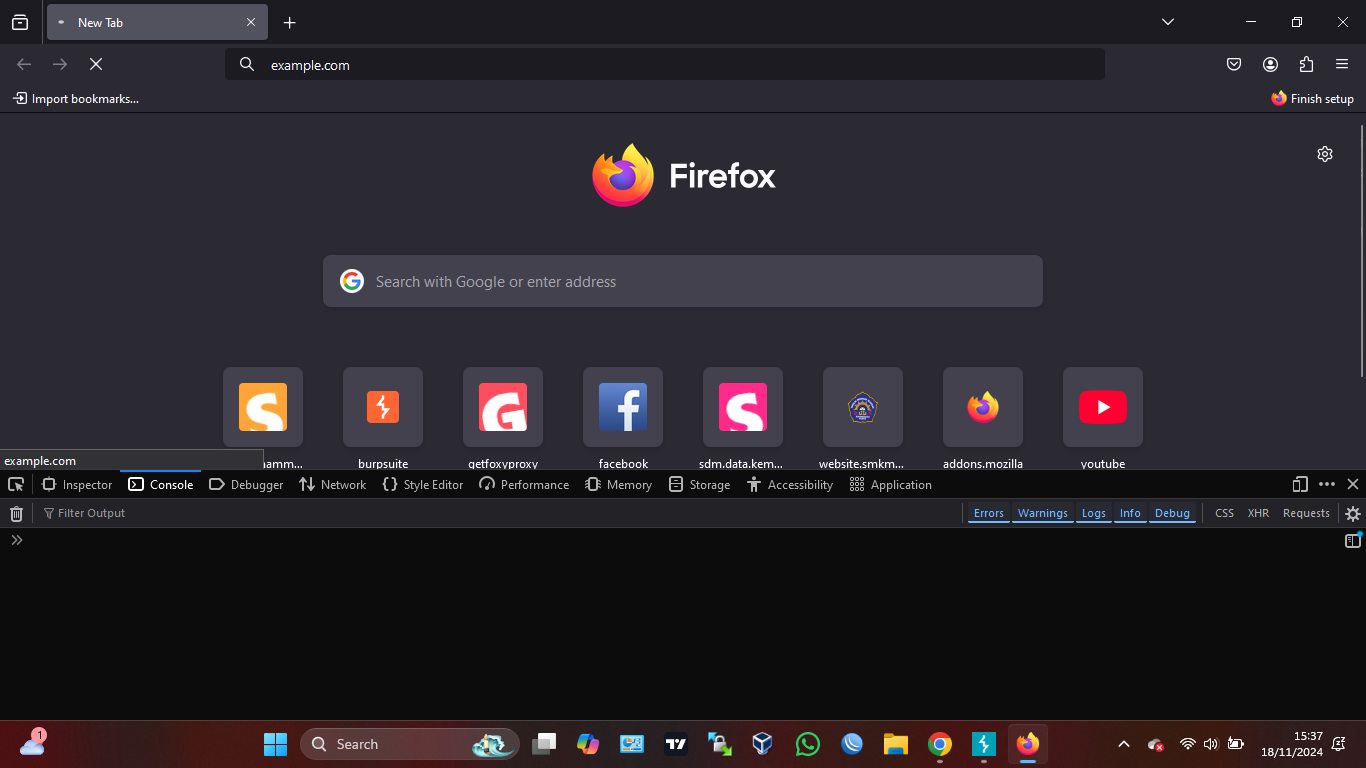
Task: Pick an element from the page
Action: pyautogui.click(x=16, y=484)
